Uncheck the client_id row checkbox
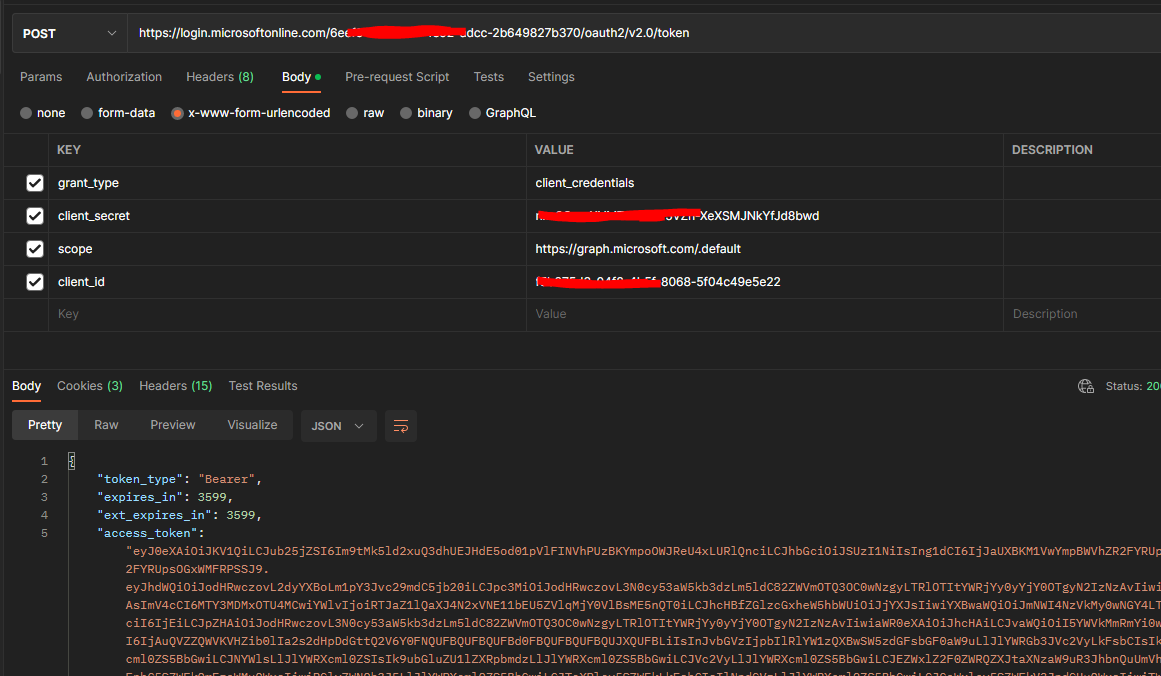1161x676 pixels. (x=35, y=281)
